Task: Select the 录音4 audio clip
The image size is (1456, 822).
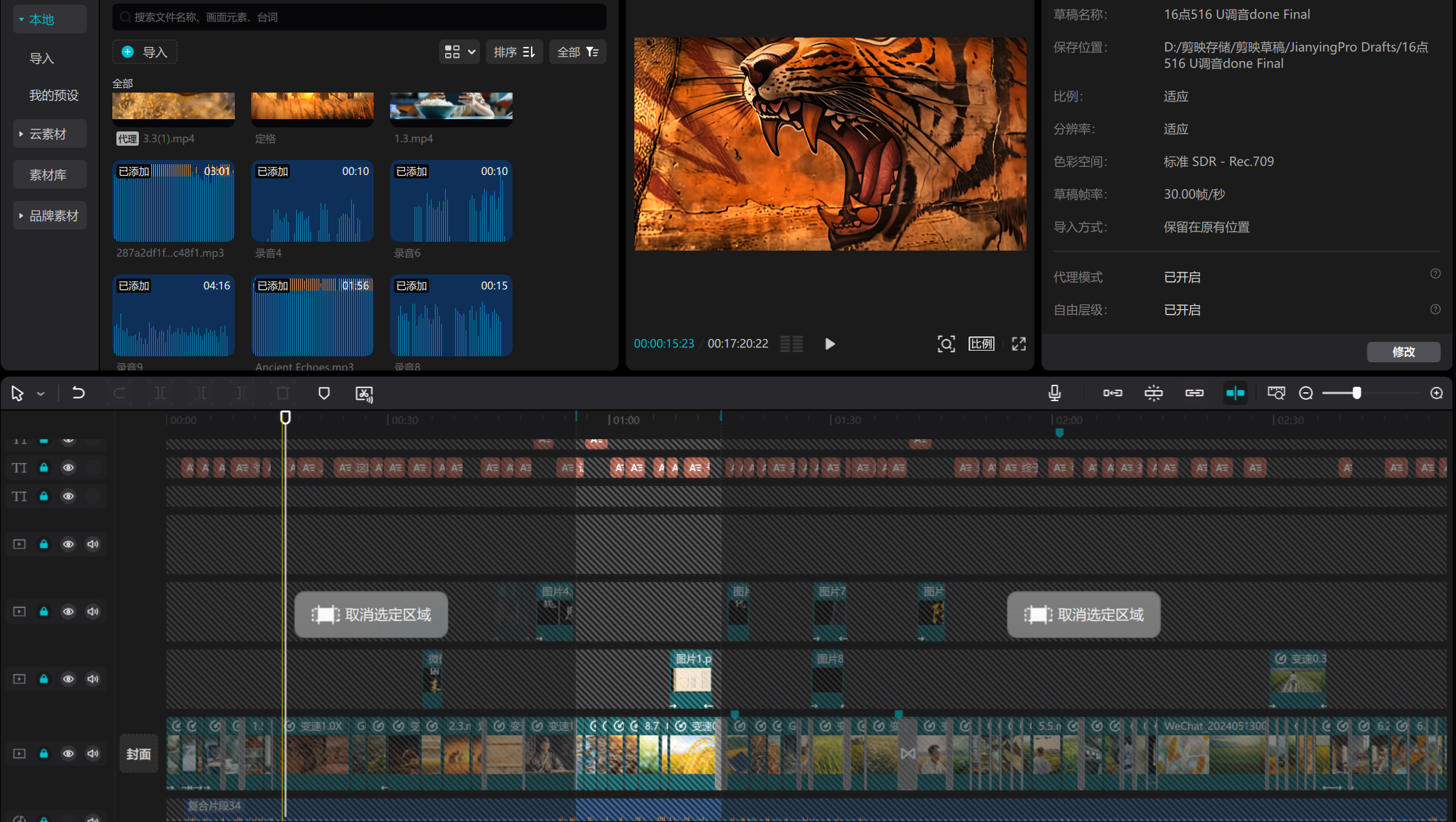Action: 312,202
